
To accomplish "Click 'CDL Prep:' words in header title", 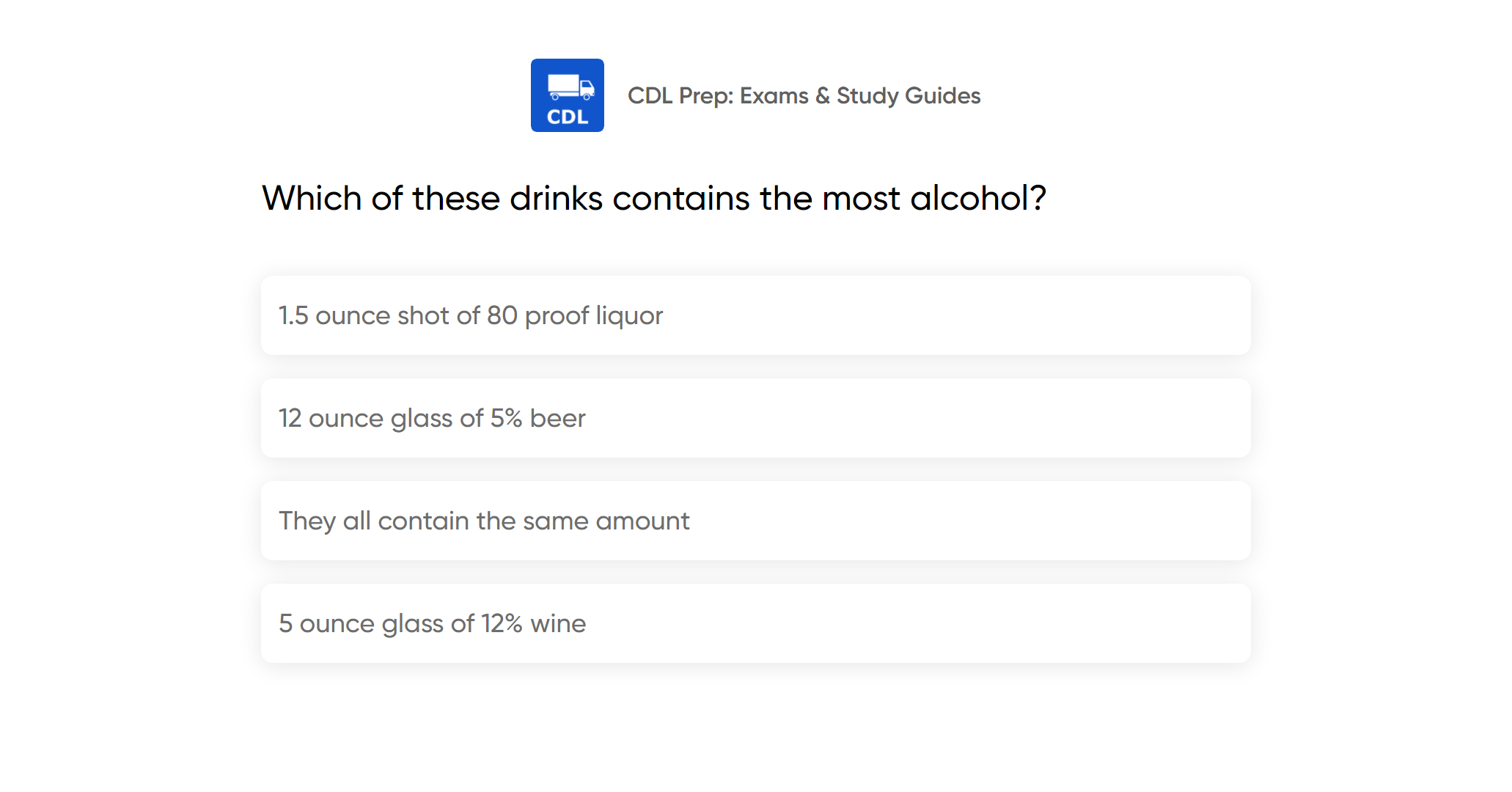I will pos(680,95).
